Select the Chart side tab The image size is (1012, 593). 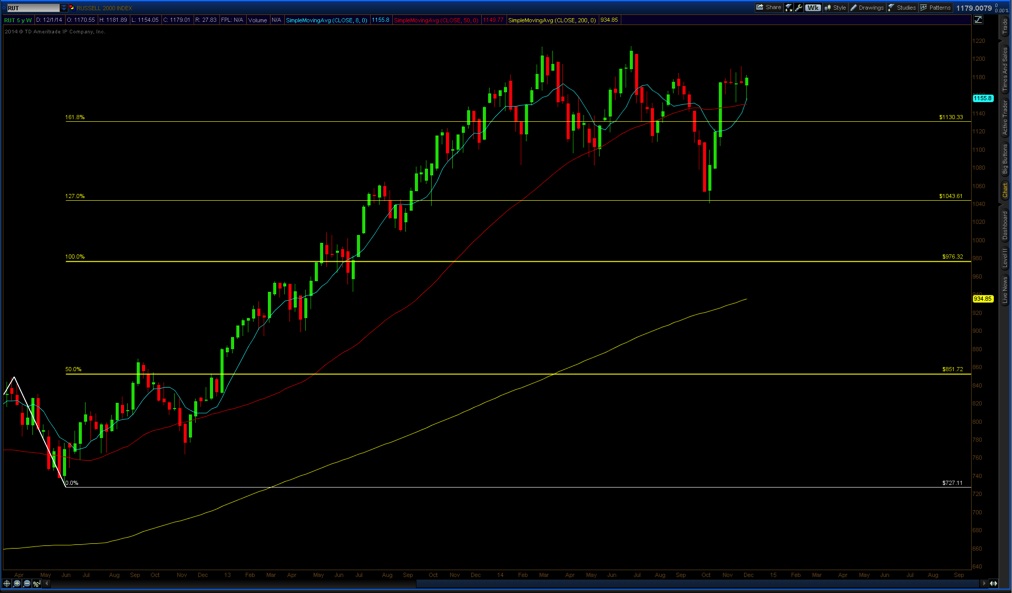pos(1004,190)
